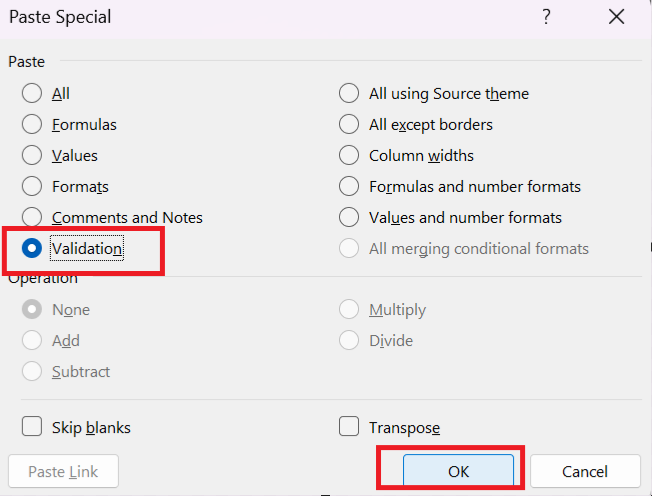The height and width of the screenshot is (496, 652).
Task: Select All except borders option
Action: (349, 125)
